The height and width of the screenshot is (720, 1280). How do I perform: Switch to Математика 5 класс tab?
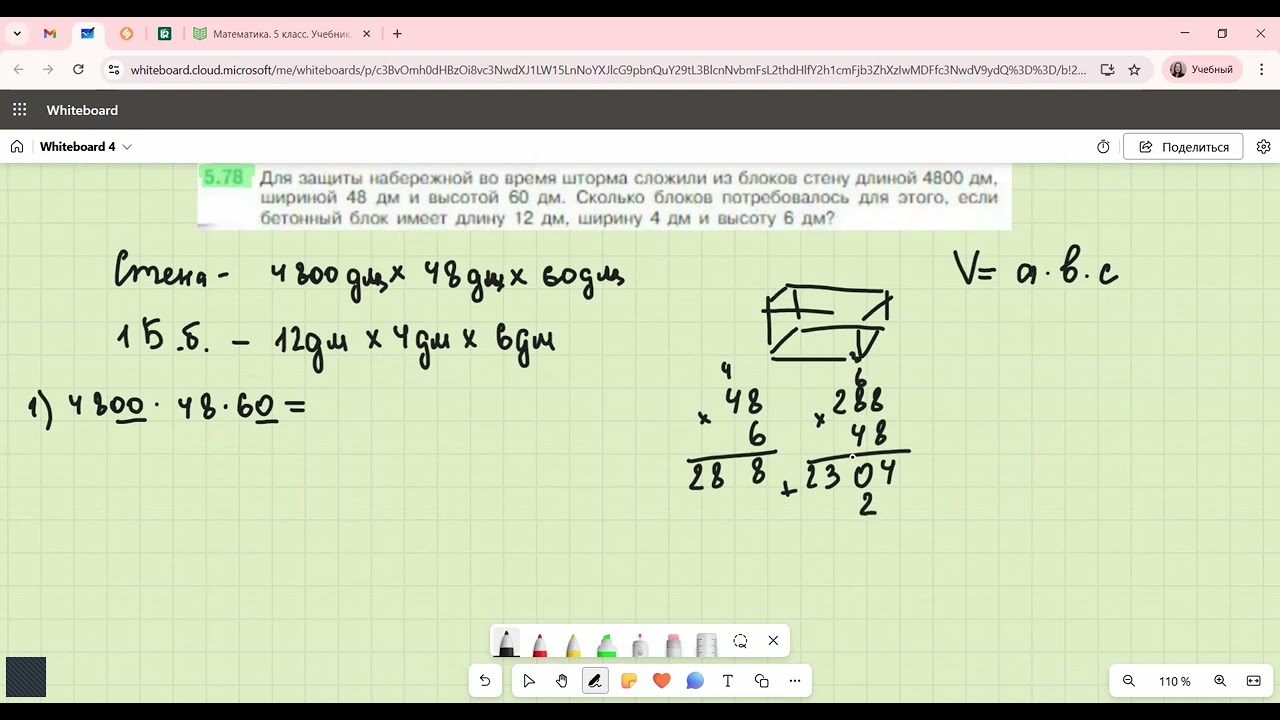coord(272,34)
